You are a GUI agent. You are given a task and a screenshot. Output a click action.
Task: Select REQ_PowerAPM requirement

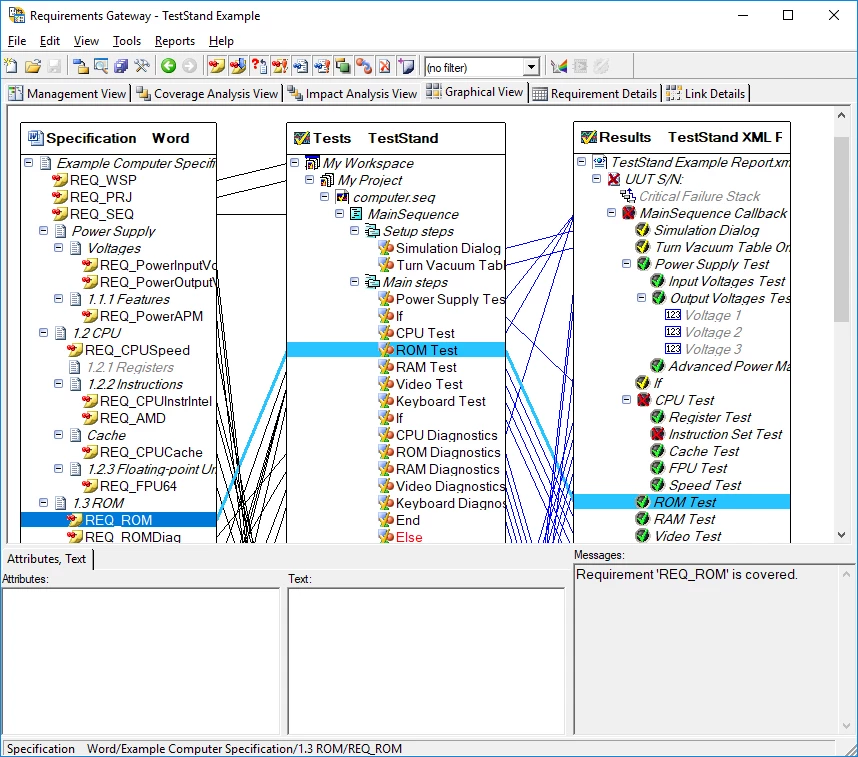(152, 316)
